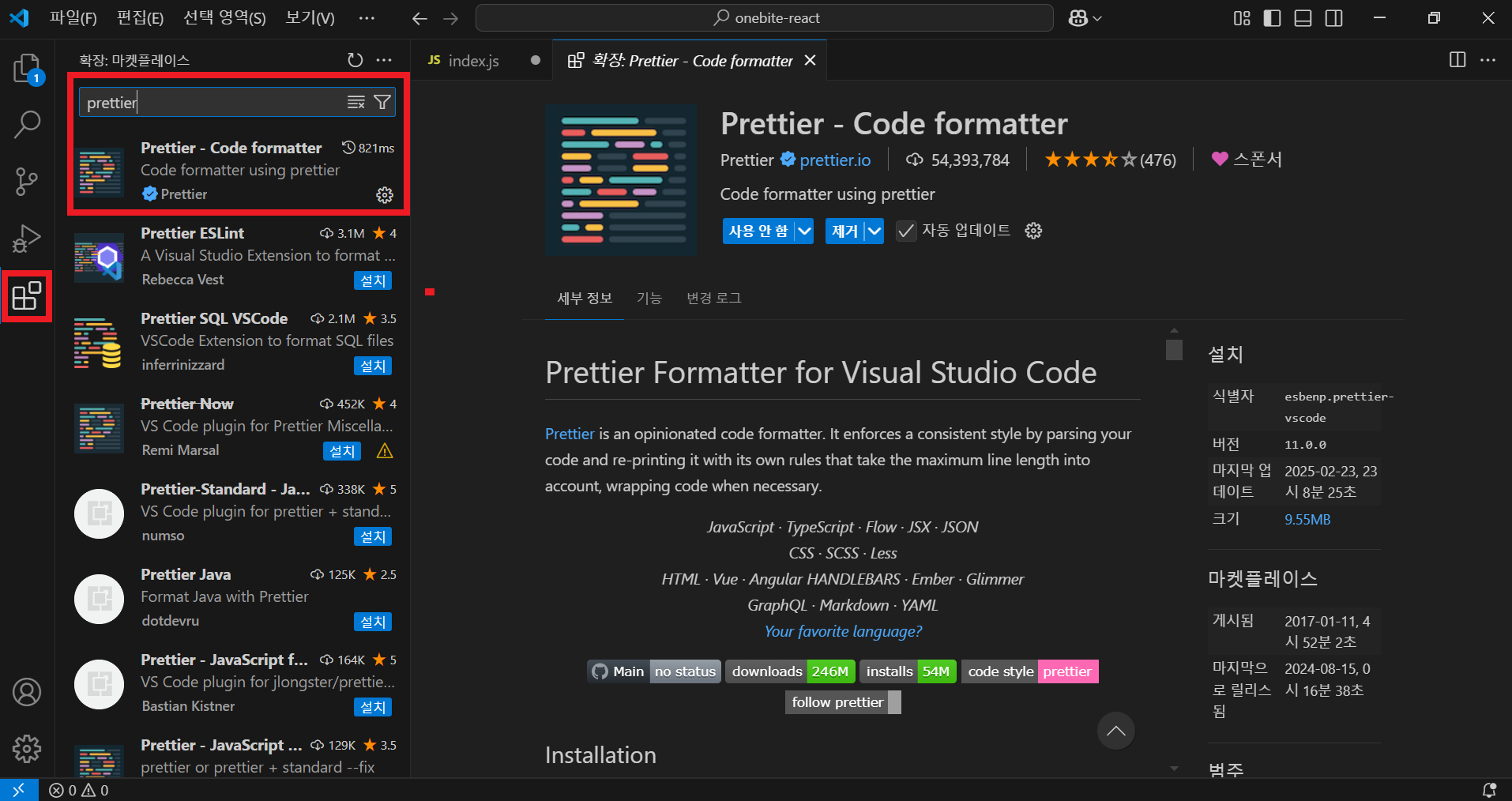Open customize layout icon
This screenshot has width=1512, height=801.
pyautogui.click(x=1242, y=18)
